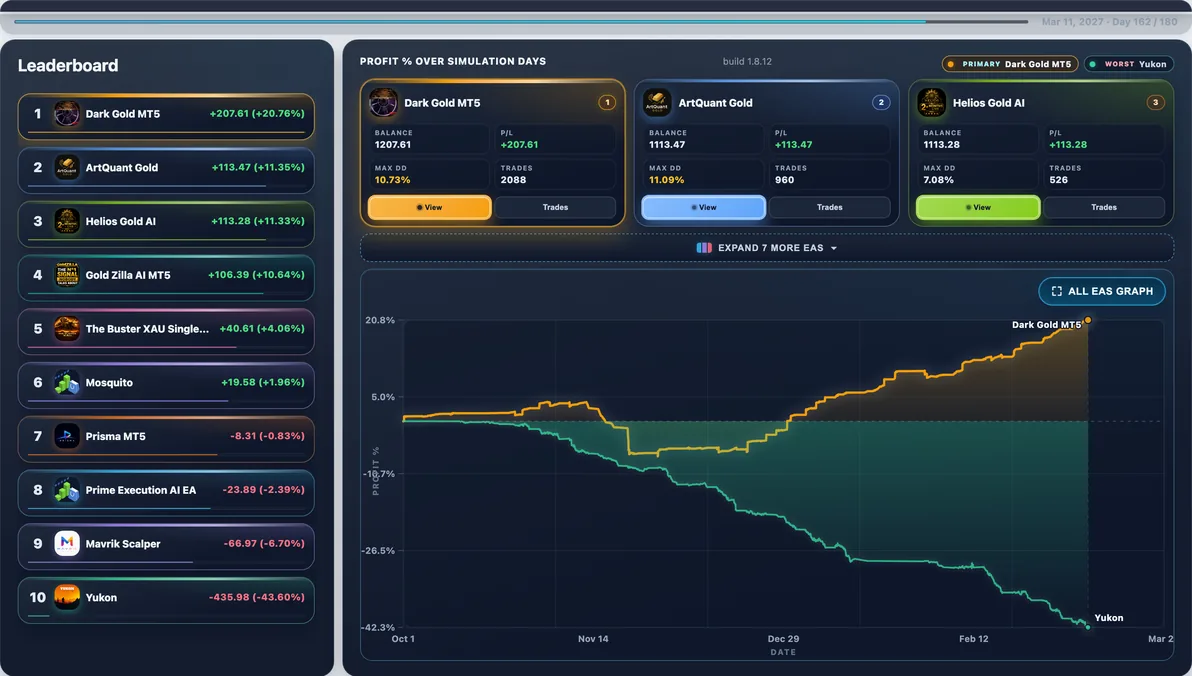Click the Prisma MT5 avatar icon

[x=67, y=436]
